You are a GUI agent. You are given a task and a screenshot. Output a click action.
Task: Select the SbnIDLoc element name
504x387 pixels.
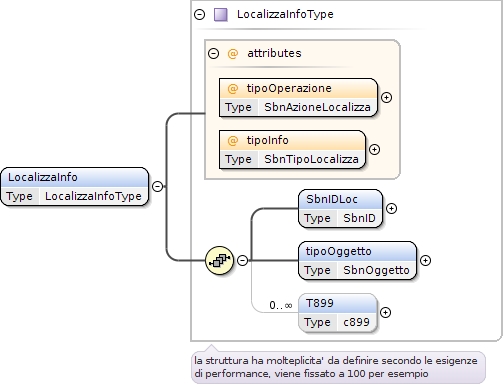click(332, 199)
